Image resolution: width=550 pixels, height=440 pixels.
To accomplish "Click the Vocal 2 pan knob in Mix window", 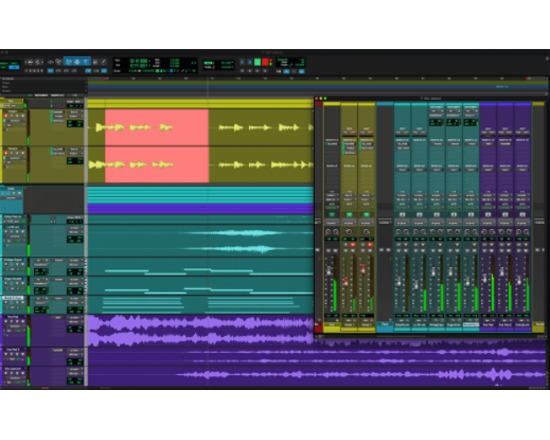I will (366, 232).
